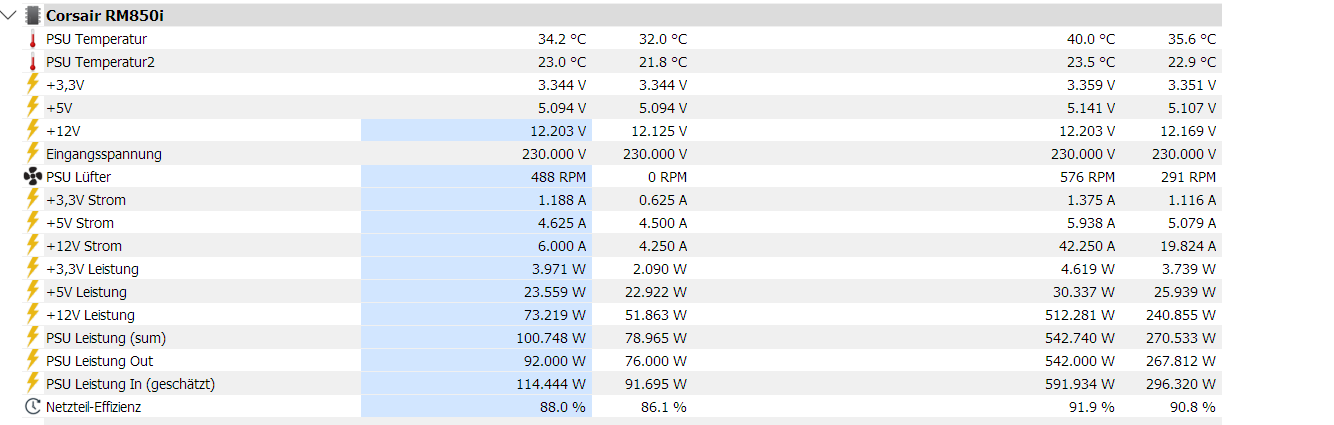The height and width of the screenshot is (425, 1334).
Task: Select the +12V Leistung label
Action: point(91,315)
